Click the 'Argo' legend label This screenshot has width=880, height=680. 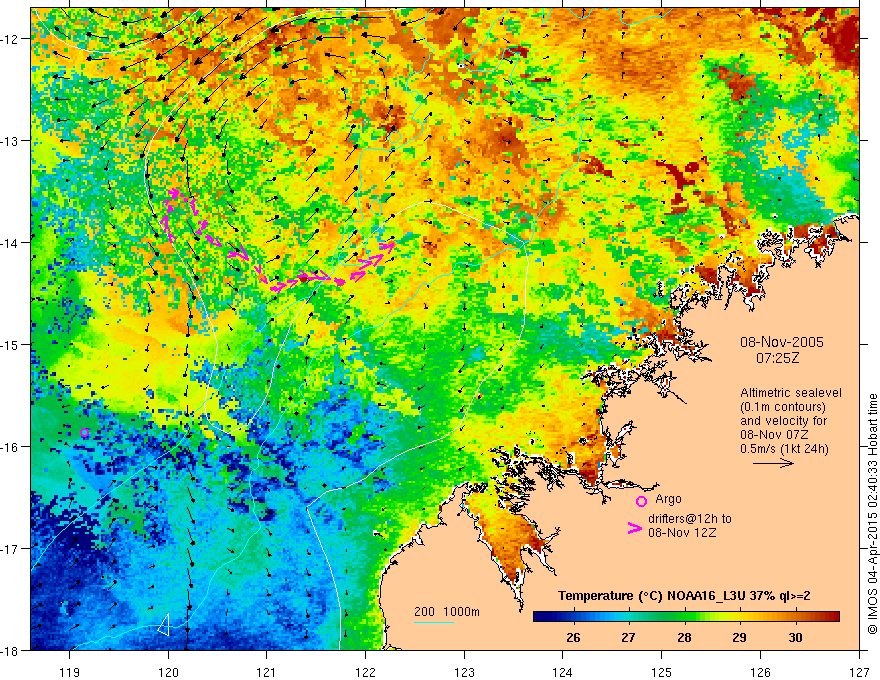[x=668, y=499]
